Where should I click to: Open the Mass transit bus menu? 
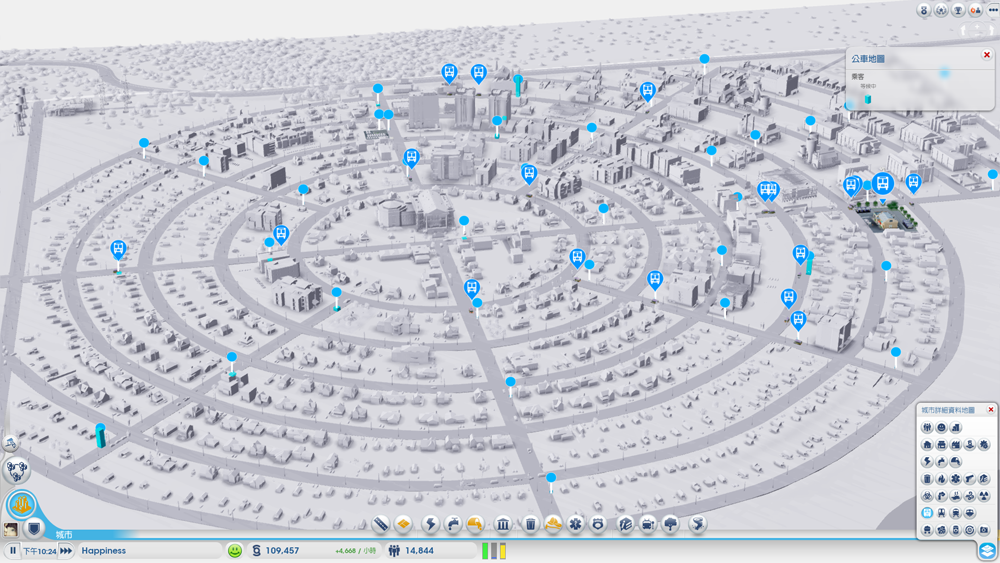[x=648, y=524]
